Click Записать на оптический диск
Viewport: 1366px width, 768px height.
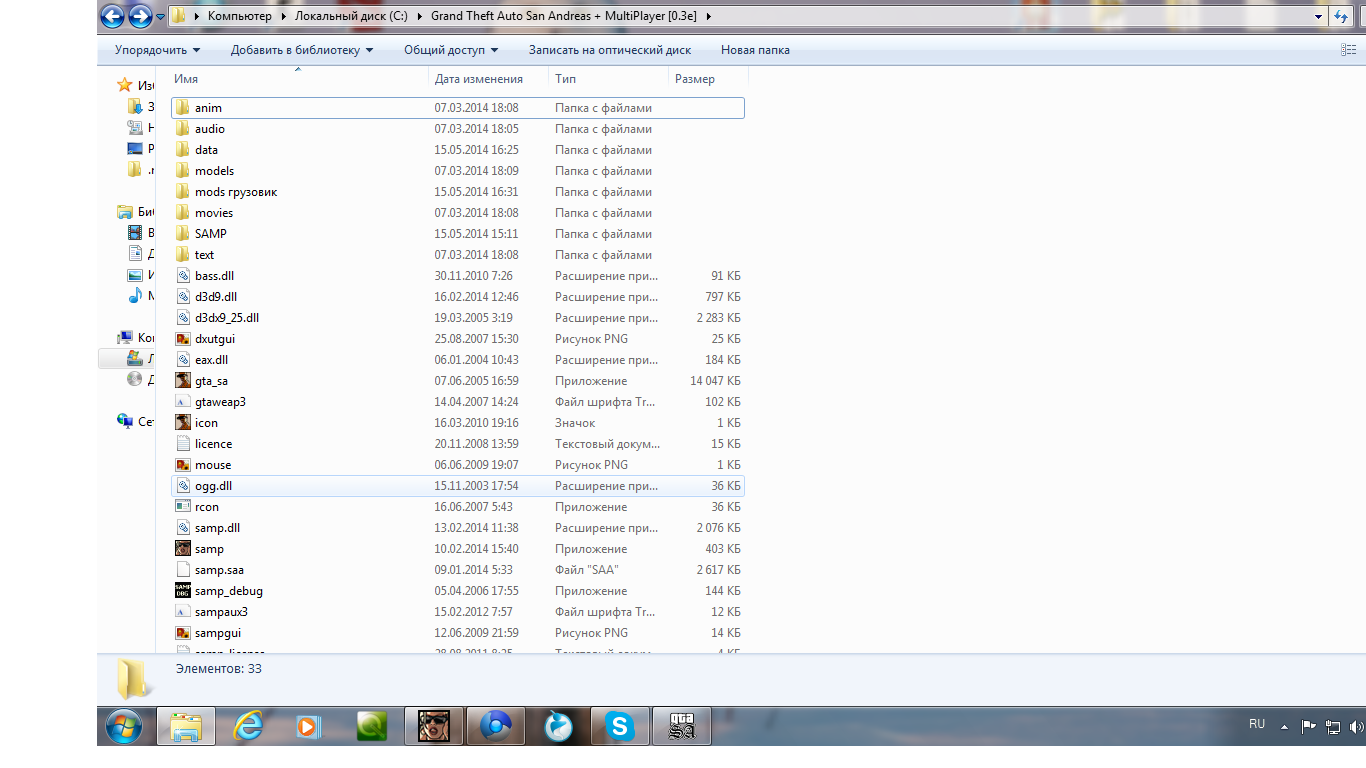coord(610,50)
